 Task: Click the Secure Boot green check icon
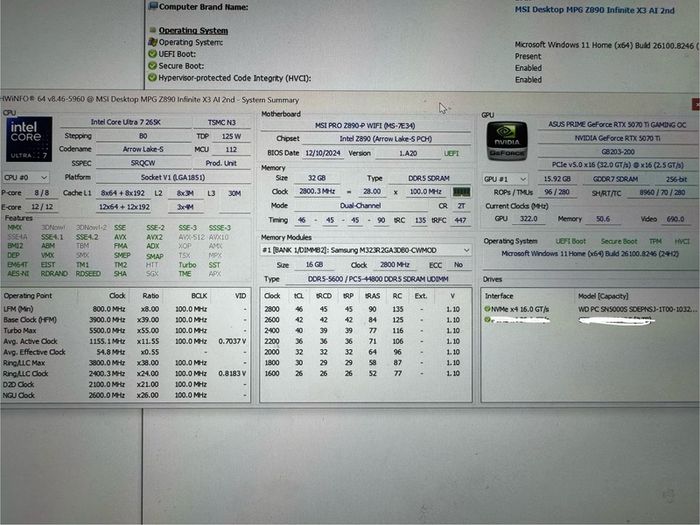click(x=153, y=66)
